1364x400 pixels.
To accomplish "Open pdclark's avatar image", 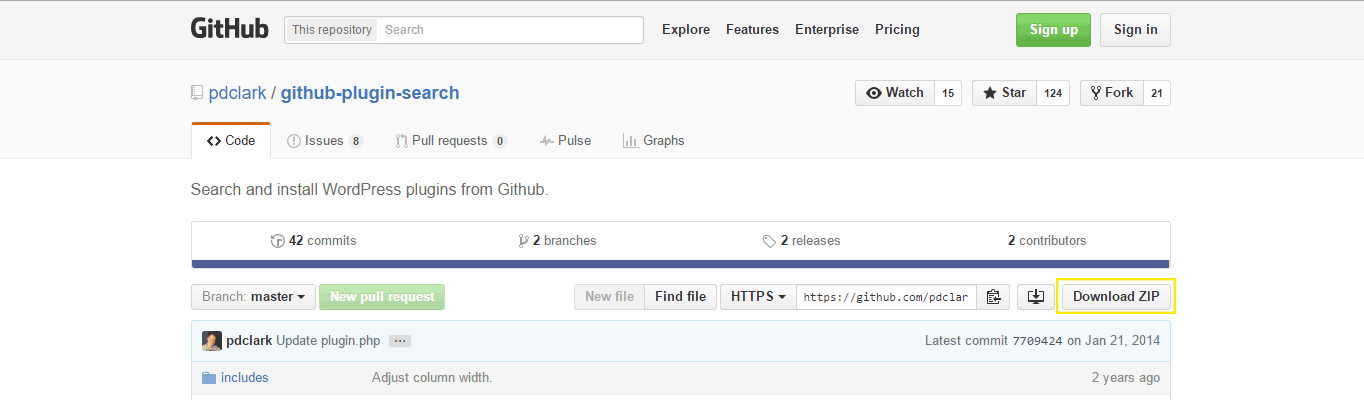I will 212,341.
